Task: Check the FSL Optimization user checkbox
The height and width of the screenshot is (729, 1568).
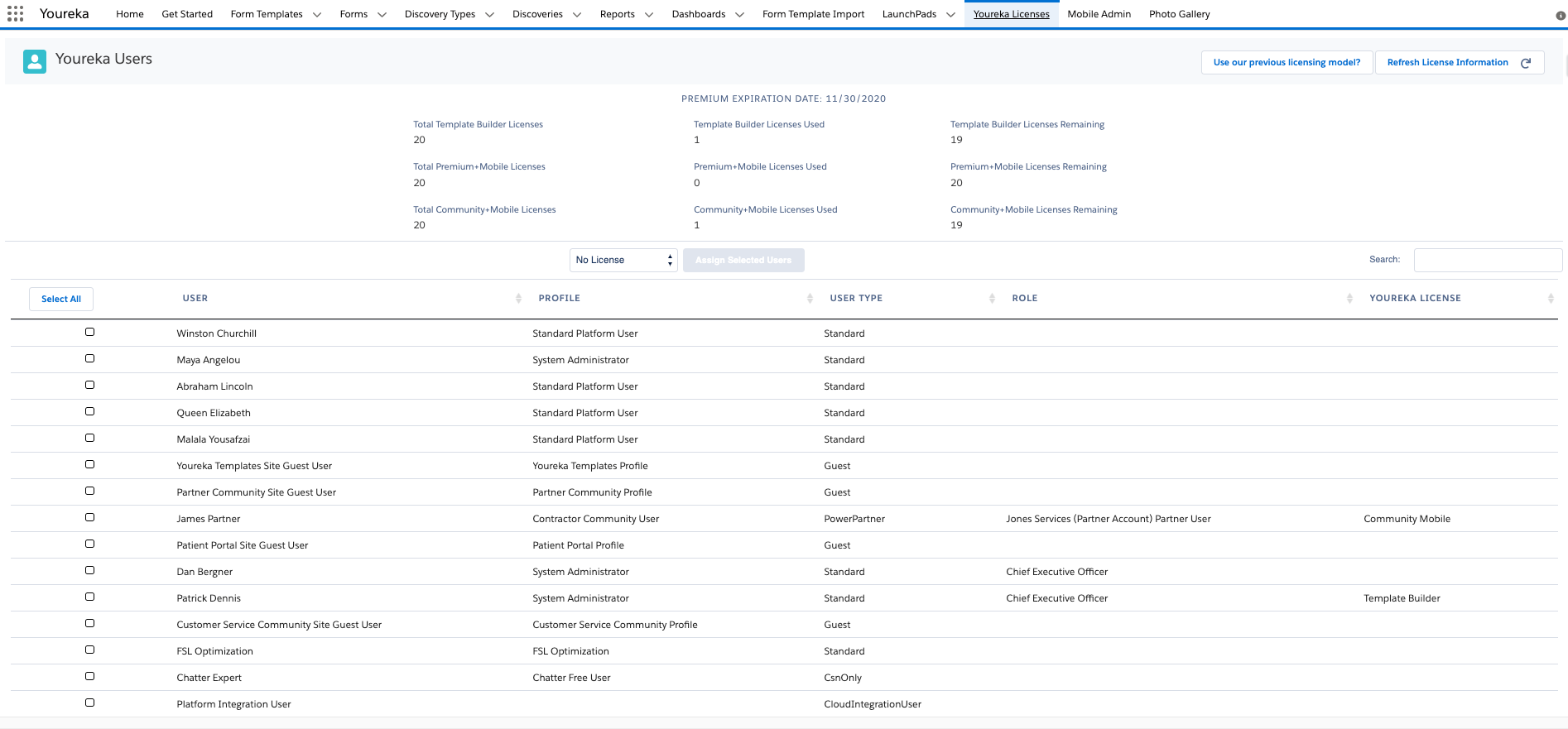Action: (89, 650)
